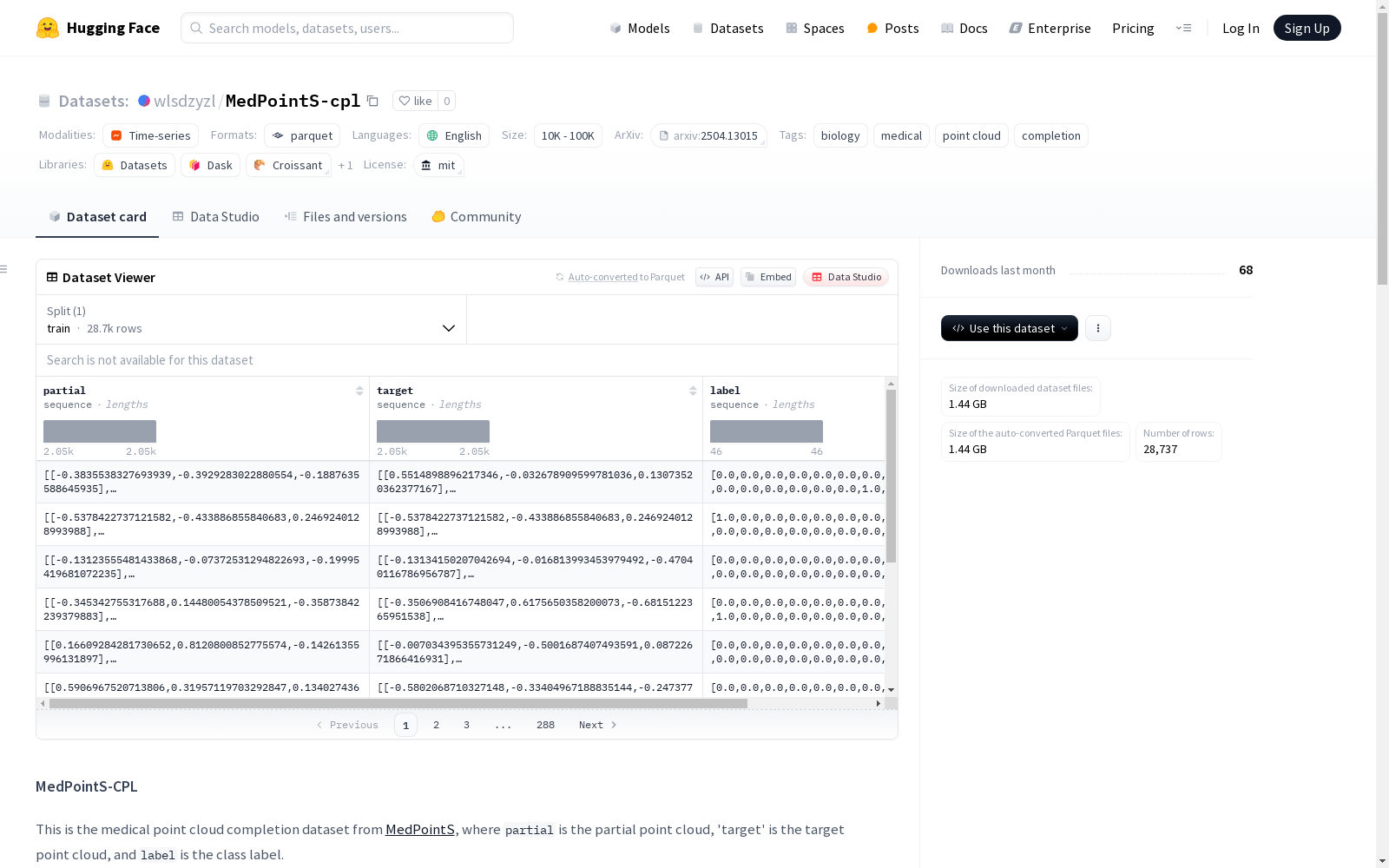Click the table vertical scrollbar
The image size is (1389, 868).
(x=891, y=476)
